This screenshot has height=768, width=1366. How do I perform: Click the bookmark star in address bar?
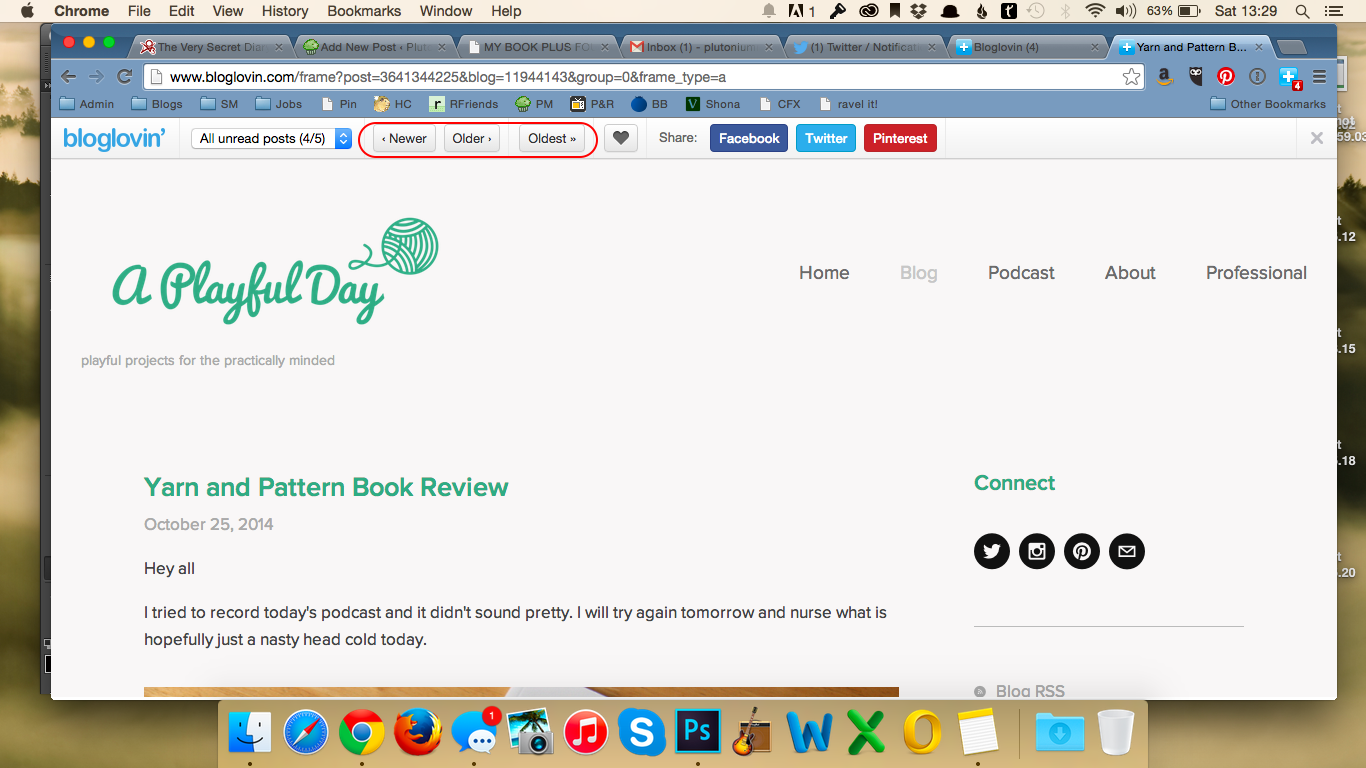(x=1131, y=77)
